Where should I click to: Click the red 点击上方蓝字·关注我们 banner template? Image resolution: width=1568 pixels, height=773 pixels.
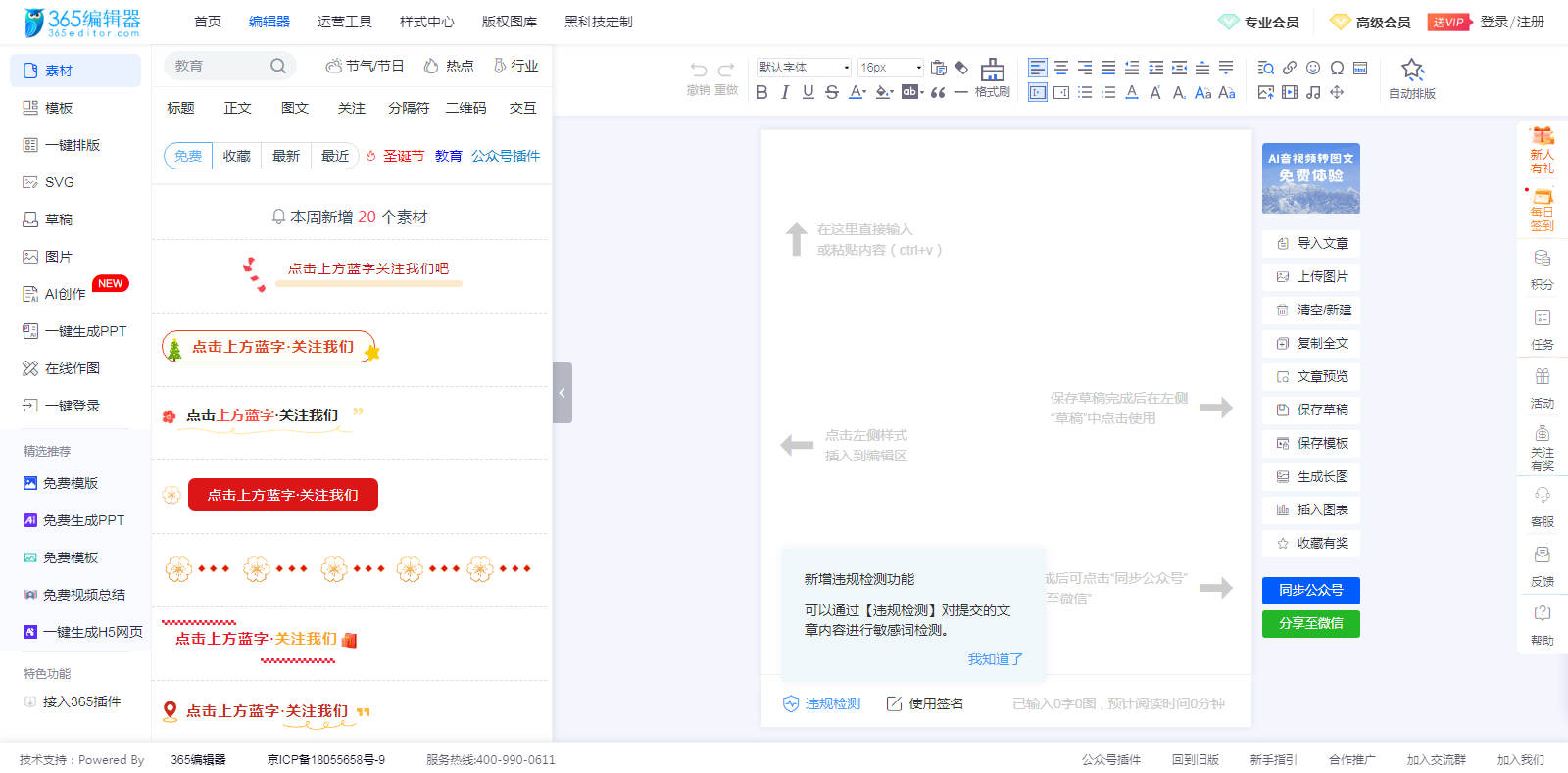[x=282, y=495]
